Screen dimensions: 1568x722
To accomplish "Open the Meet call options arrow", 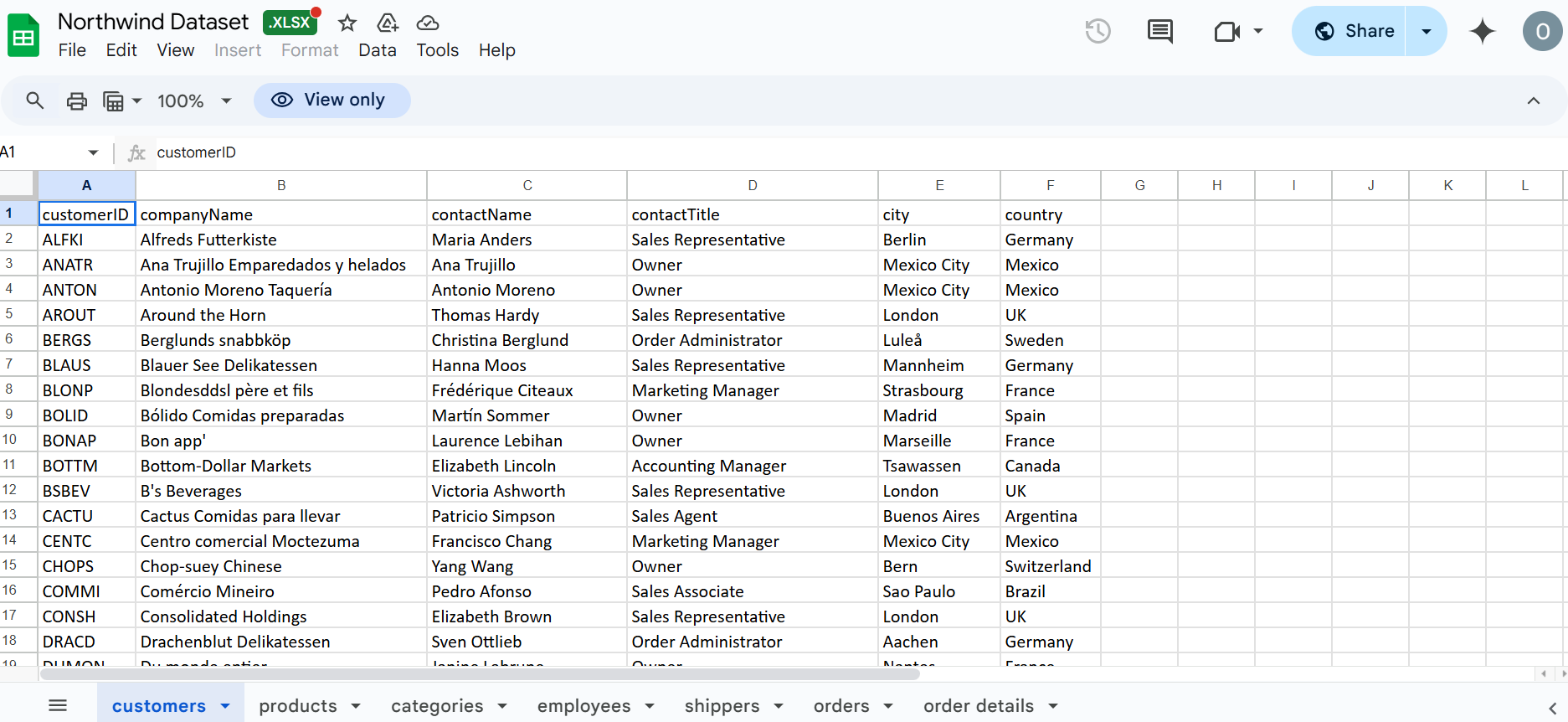I will (1258, 32).
